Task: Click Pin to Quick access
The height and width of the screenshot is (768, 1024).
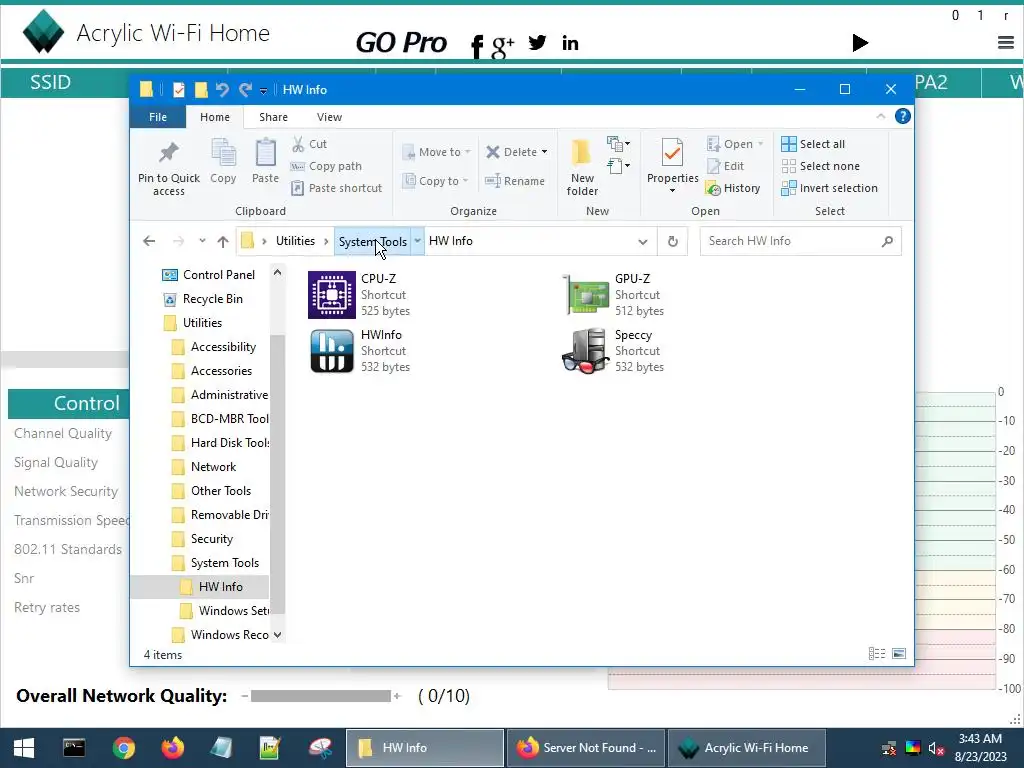Action: (x=168, y=168)
